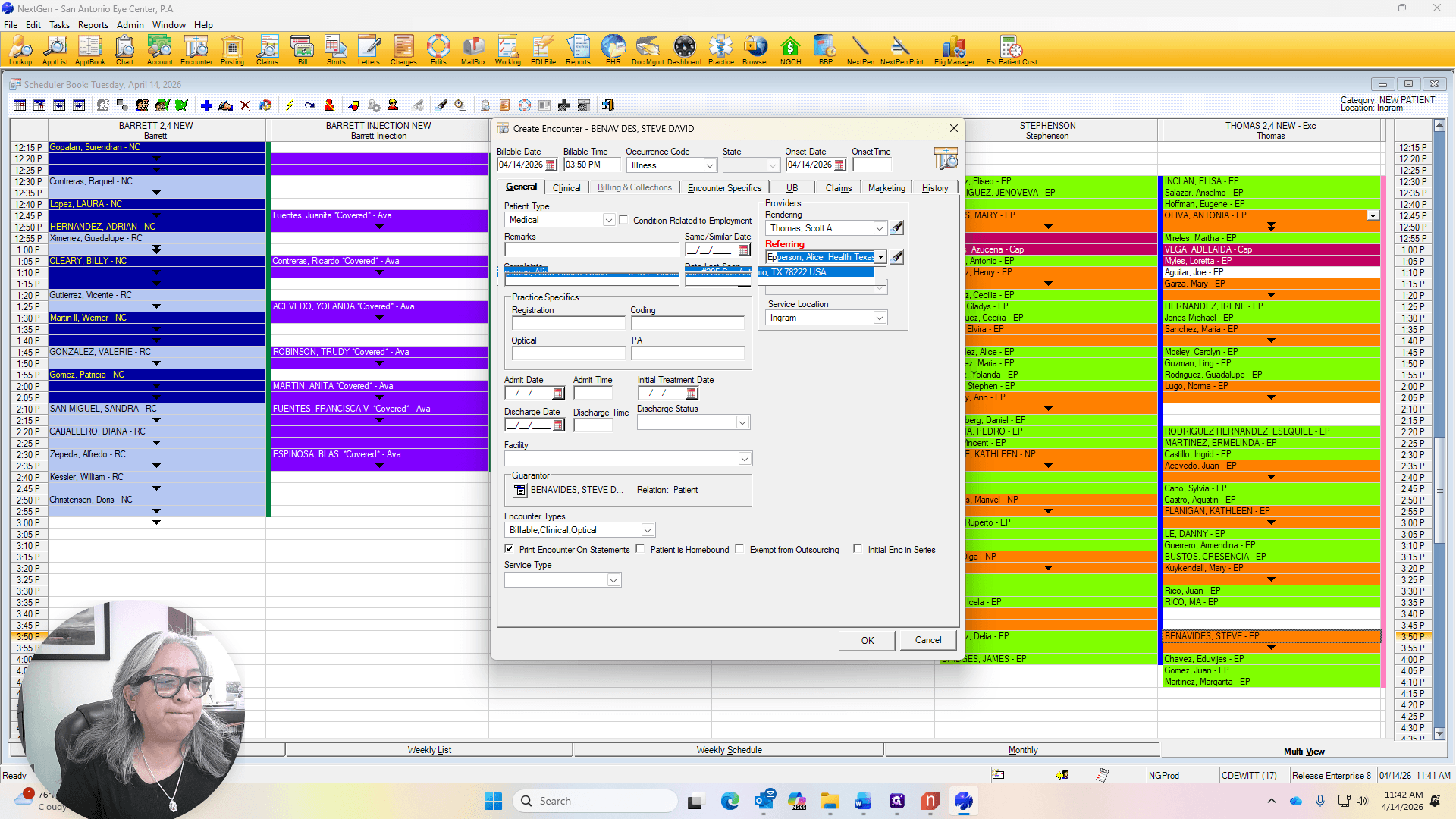
Task: Click the Guarantor details icon
Action: [x=520, y=491]
